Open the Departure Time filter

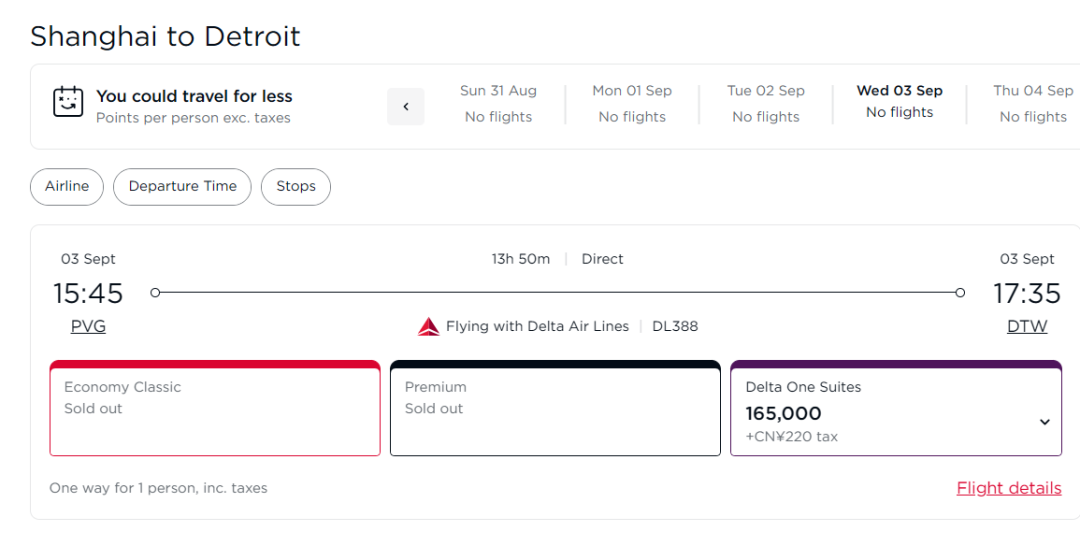182,187
